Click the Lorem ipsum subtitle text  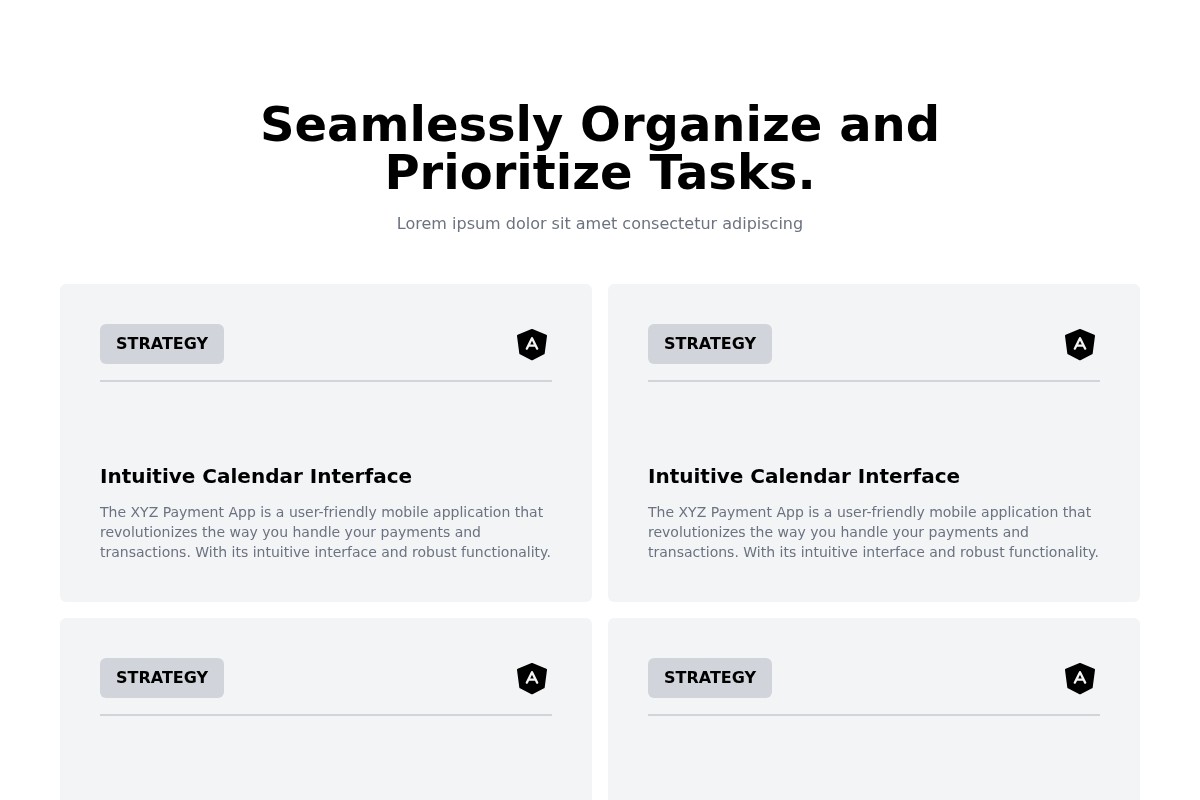[x=600, y=224]
